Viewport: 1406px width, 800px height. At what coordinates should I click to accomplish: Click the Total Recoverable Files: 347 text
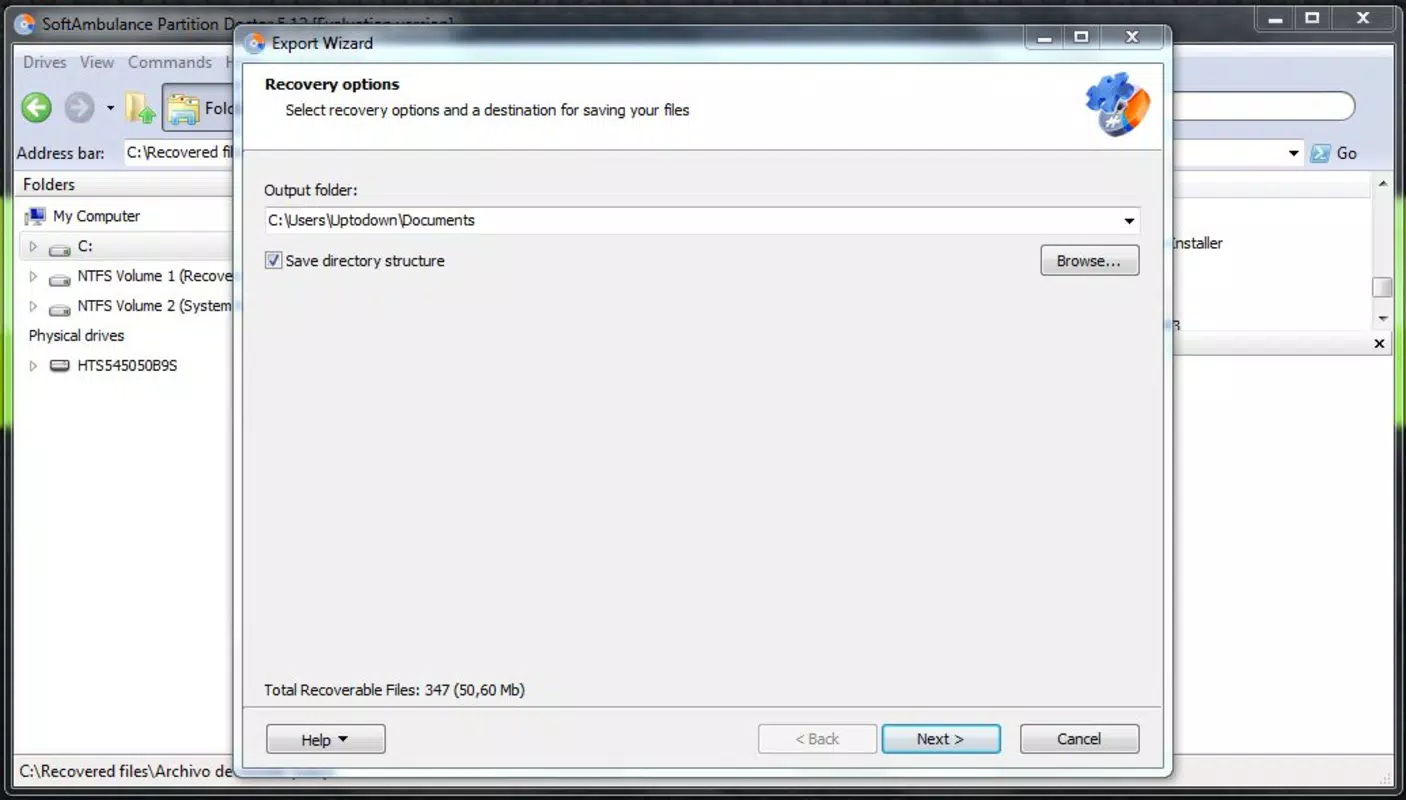coord(394,690)
